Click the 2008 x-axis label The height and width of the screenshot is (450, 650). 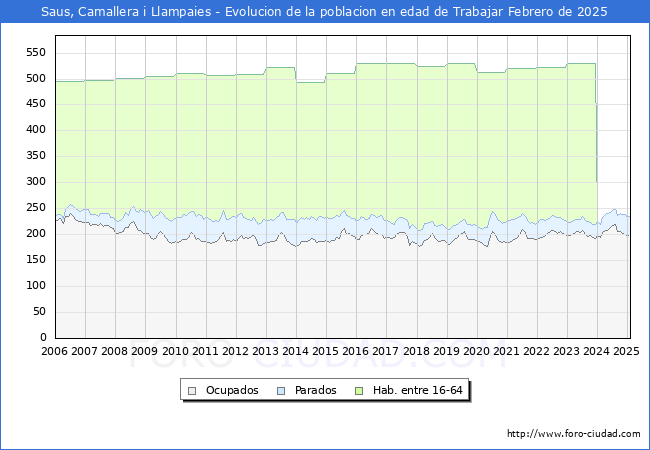coord(114,351)
